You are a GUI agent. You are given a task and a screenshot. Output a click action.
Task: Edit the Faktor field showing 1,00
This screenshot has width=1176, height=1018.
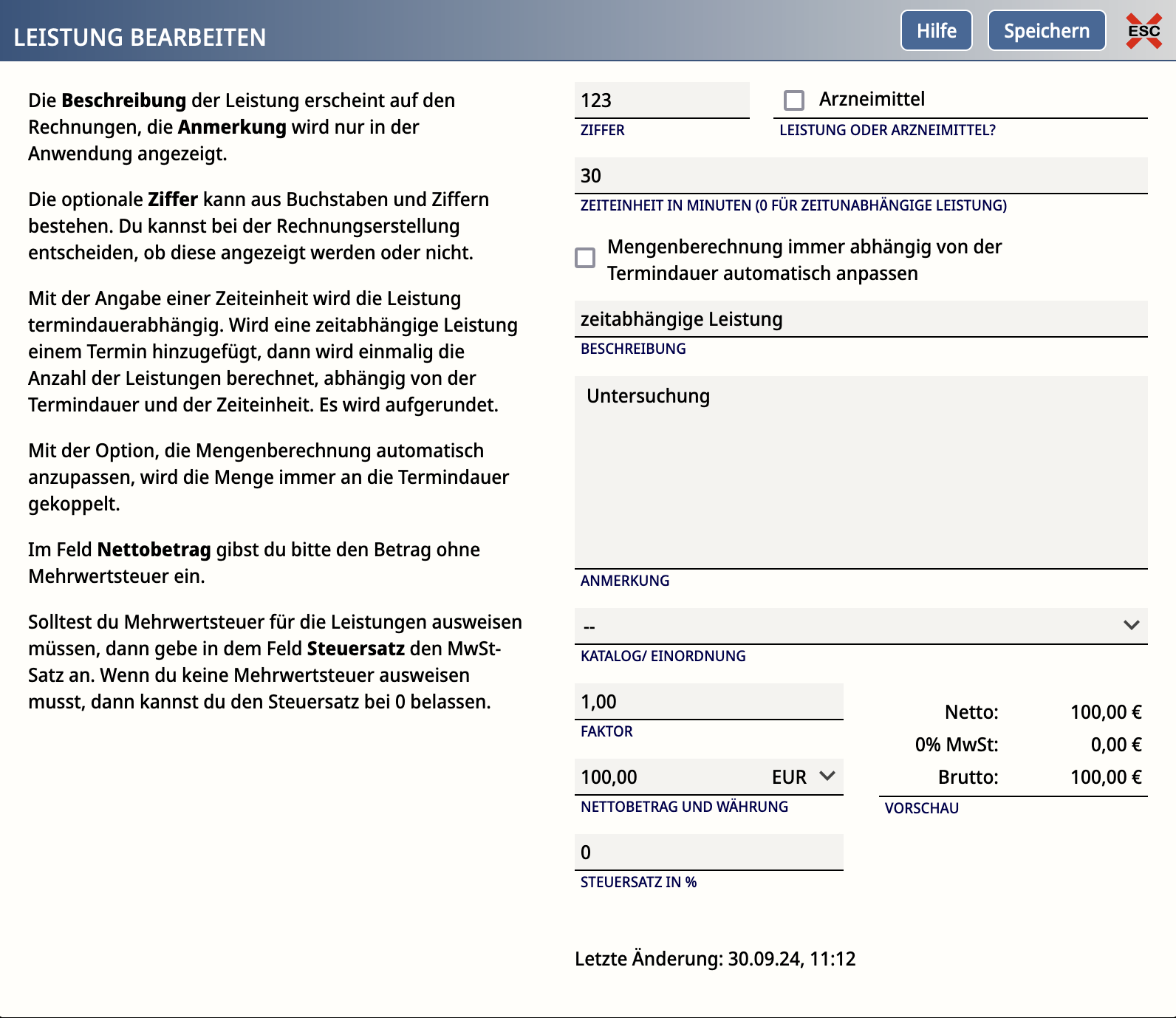[x=709, y=701]
